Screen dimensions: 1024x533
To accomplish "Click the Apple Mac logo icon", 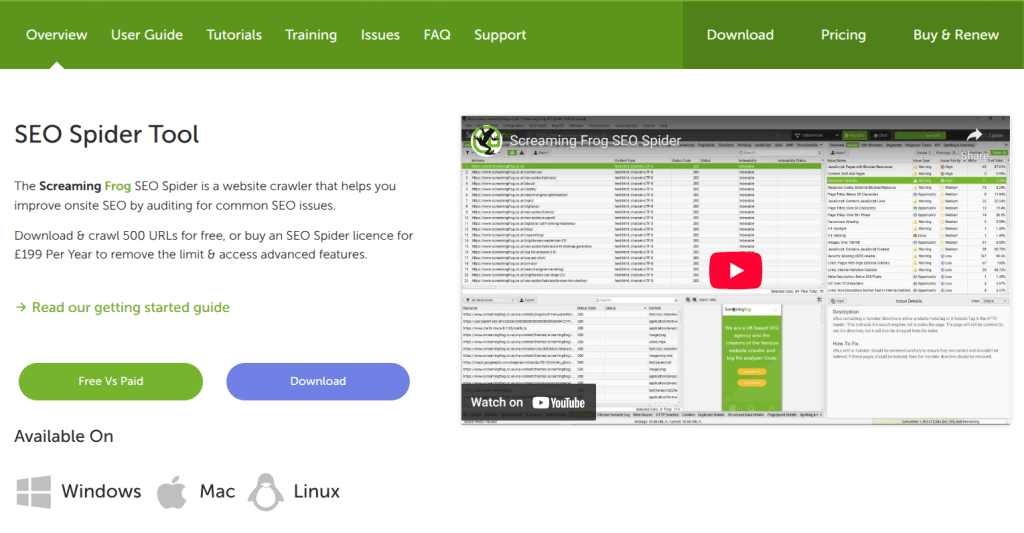I will 170,491.
